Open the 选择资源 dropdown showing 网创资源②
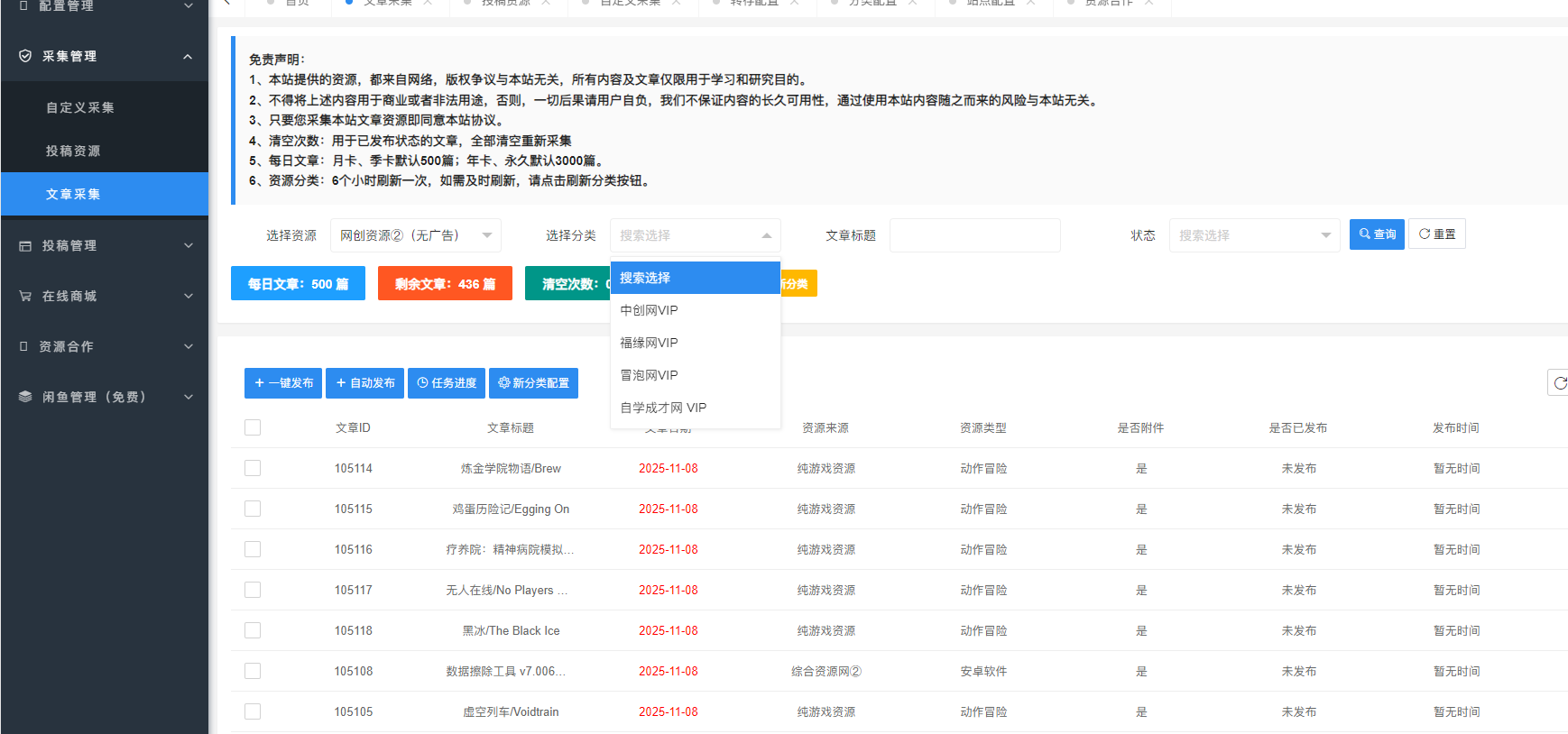 coord(415,235)
